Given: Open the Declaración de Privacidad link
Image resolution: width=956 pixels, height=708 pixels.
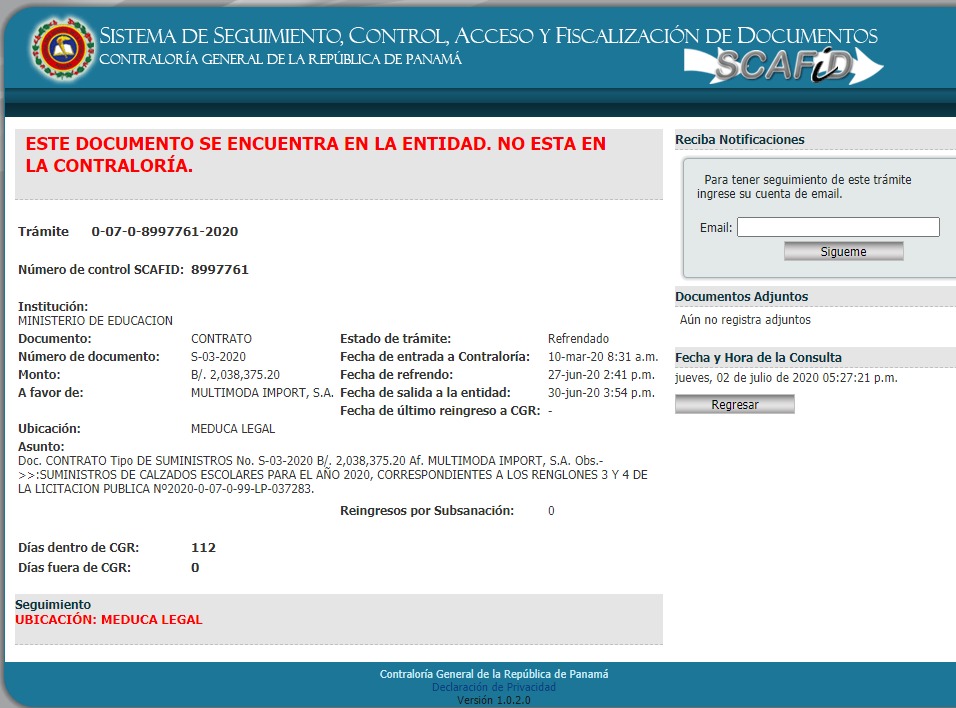Looking at the screenshot, I should pyautogui.click(x=494, y=687).
